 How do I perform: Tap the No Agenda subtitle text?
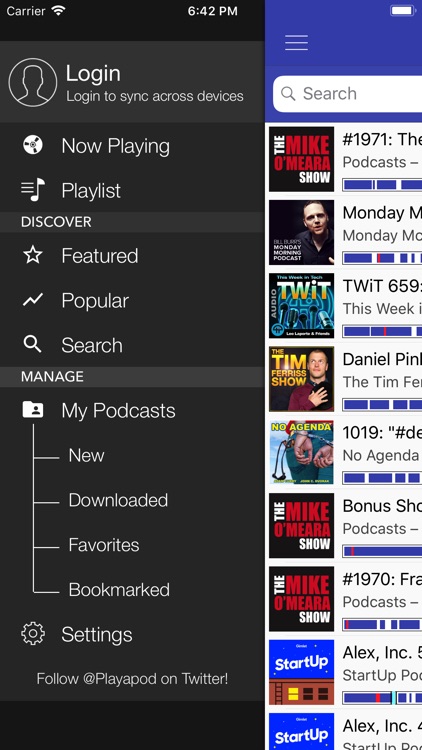pos(381,455)
